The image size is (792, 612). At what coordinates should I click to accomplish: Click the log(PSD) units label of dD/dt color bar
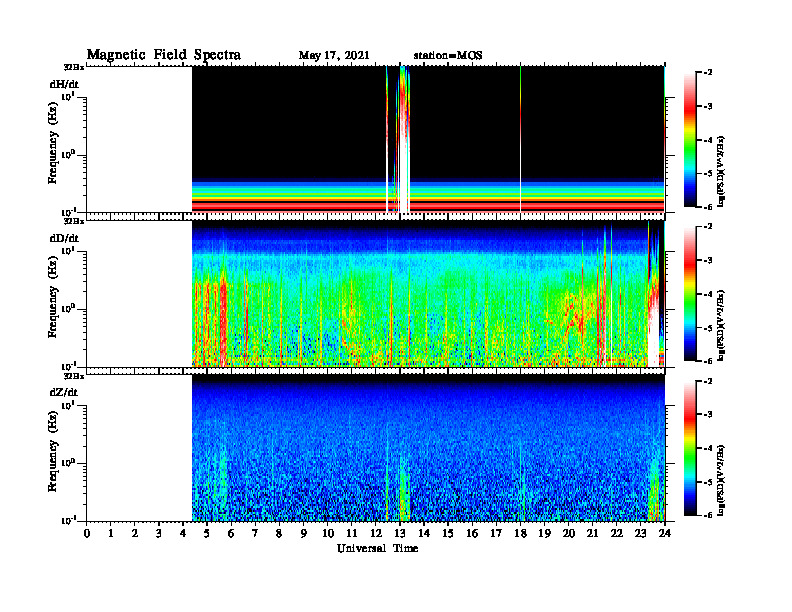pos(721,325)
